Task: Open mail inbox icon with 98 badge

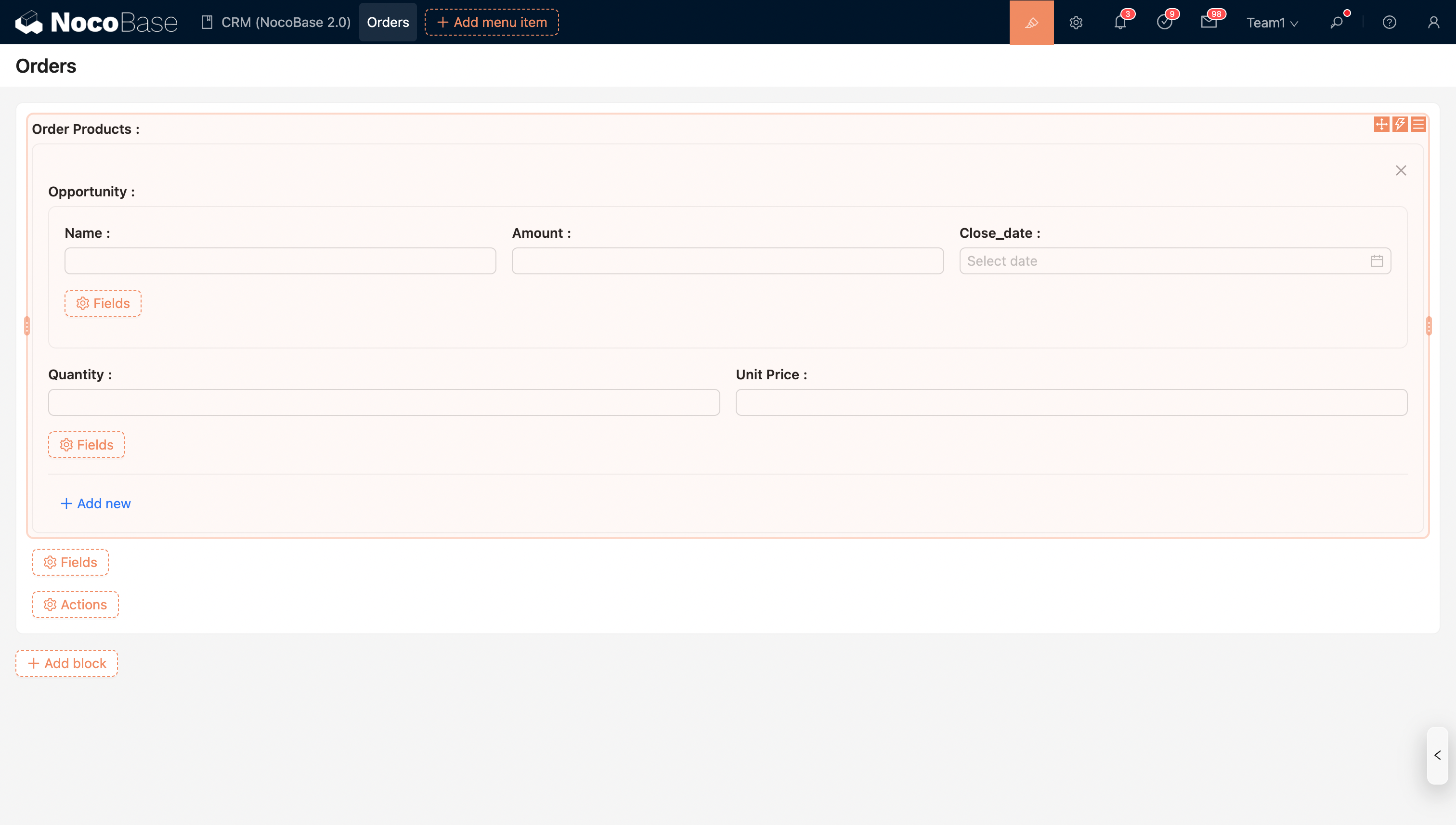Action: point(1209,22)
